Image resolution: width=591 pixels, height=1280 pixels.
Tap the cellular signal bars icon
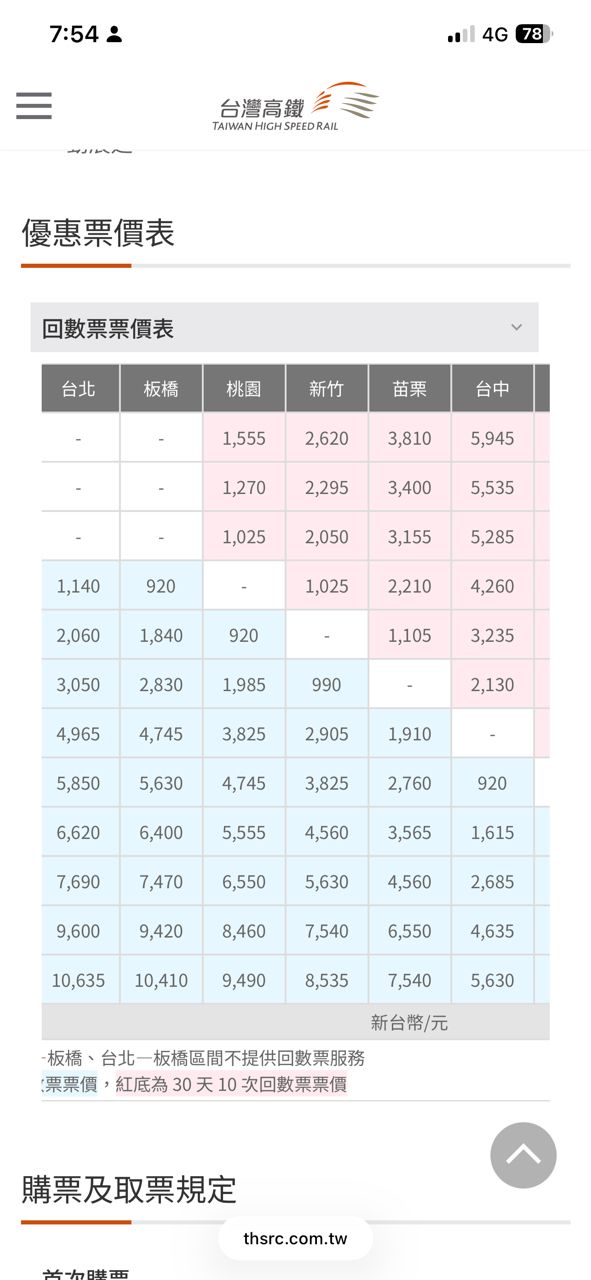tap(461, 35)
